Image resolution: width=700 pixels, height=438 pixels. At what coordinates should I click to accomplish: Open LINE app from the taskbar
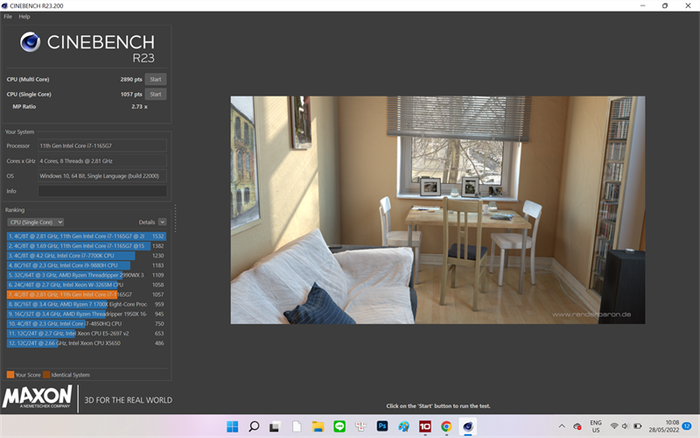pos(339,426)
